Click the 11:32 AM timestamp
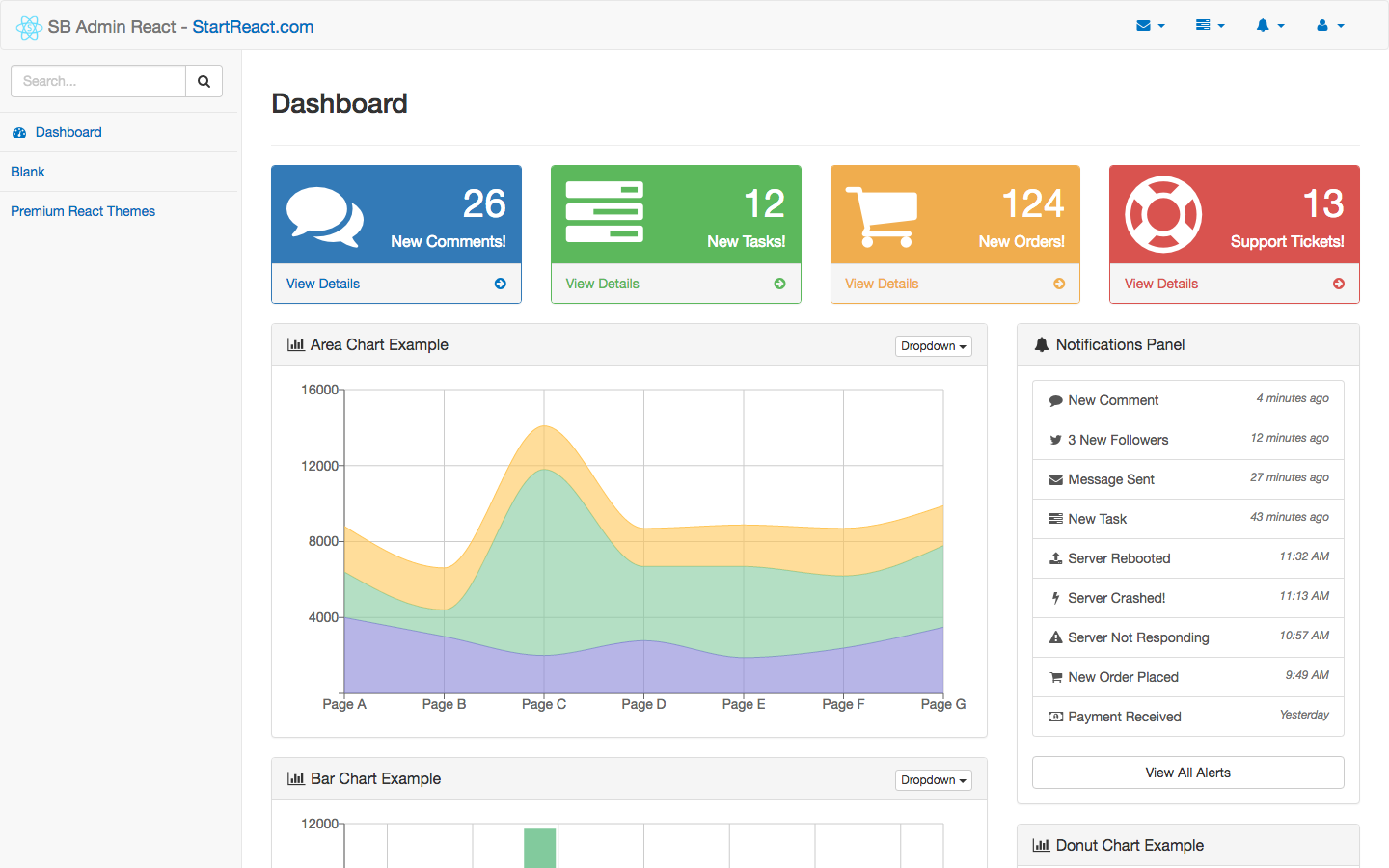The height and width of the screenshot is (868, 1389). [x=1304, y=556]
